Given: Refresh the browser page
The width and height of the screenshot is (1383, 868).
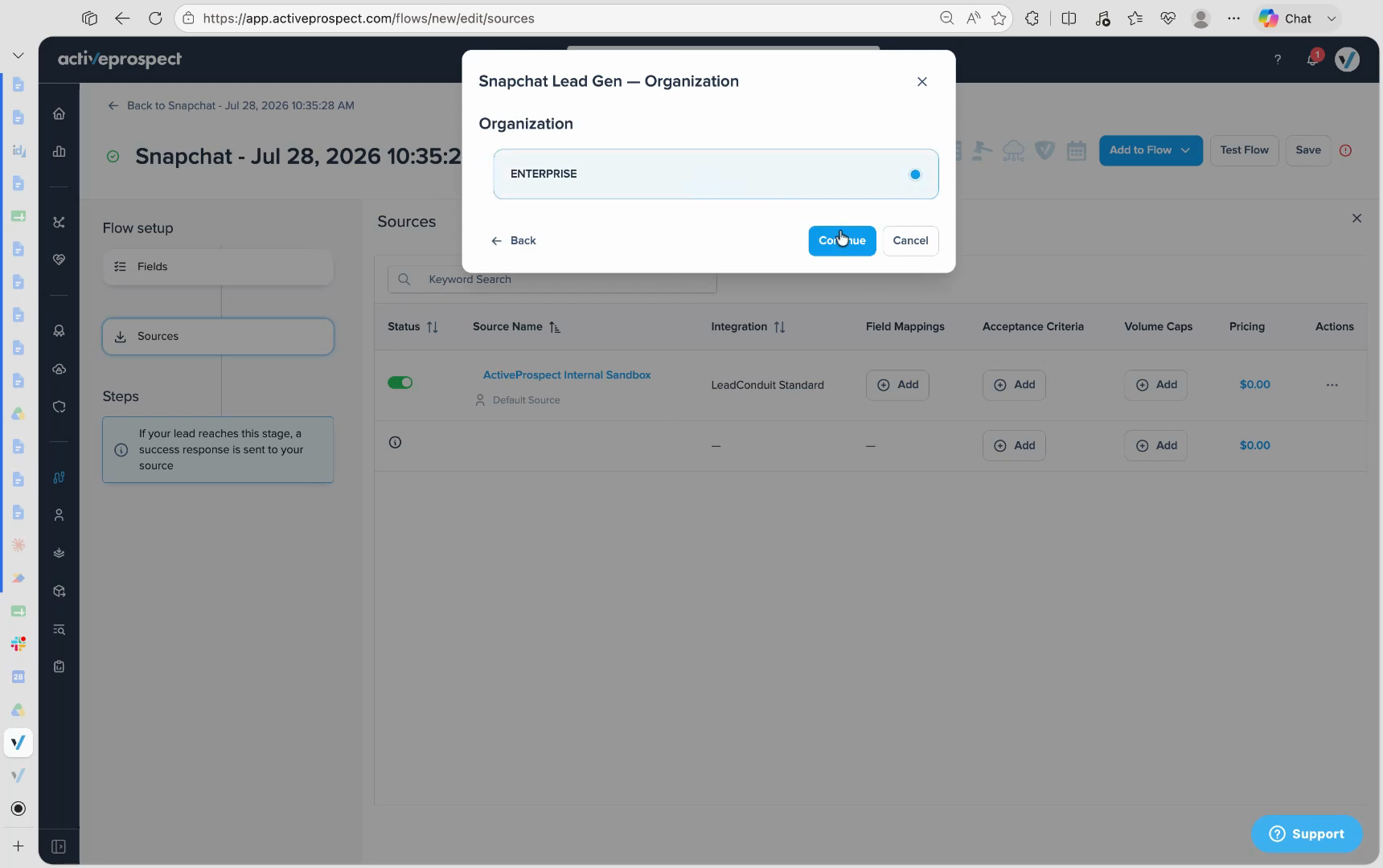Looking at the screenshot, I should (155, 18).
